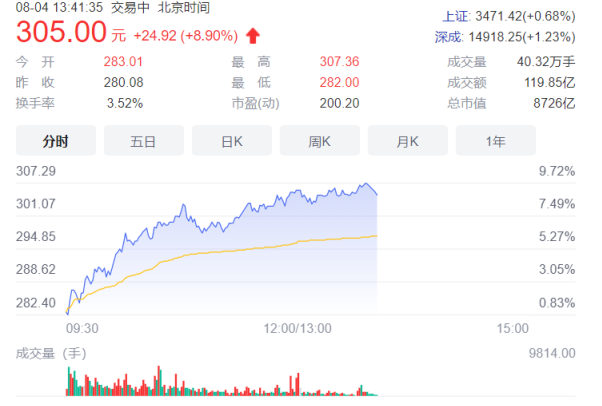Click the current price 305.00

pyautogui.click(x=61, y=31)
